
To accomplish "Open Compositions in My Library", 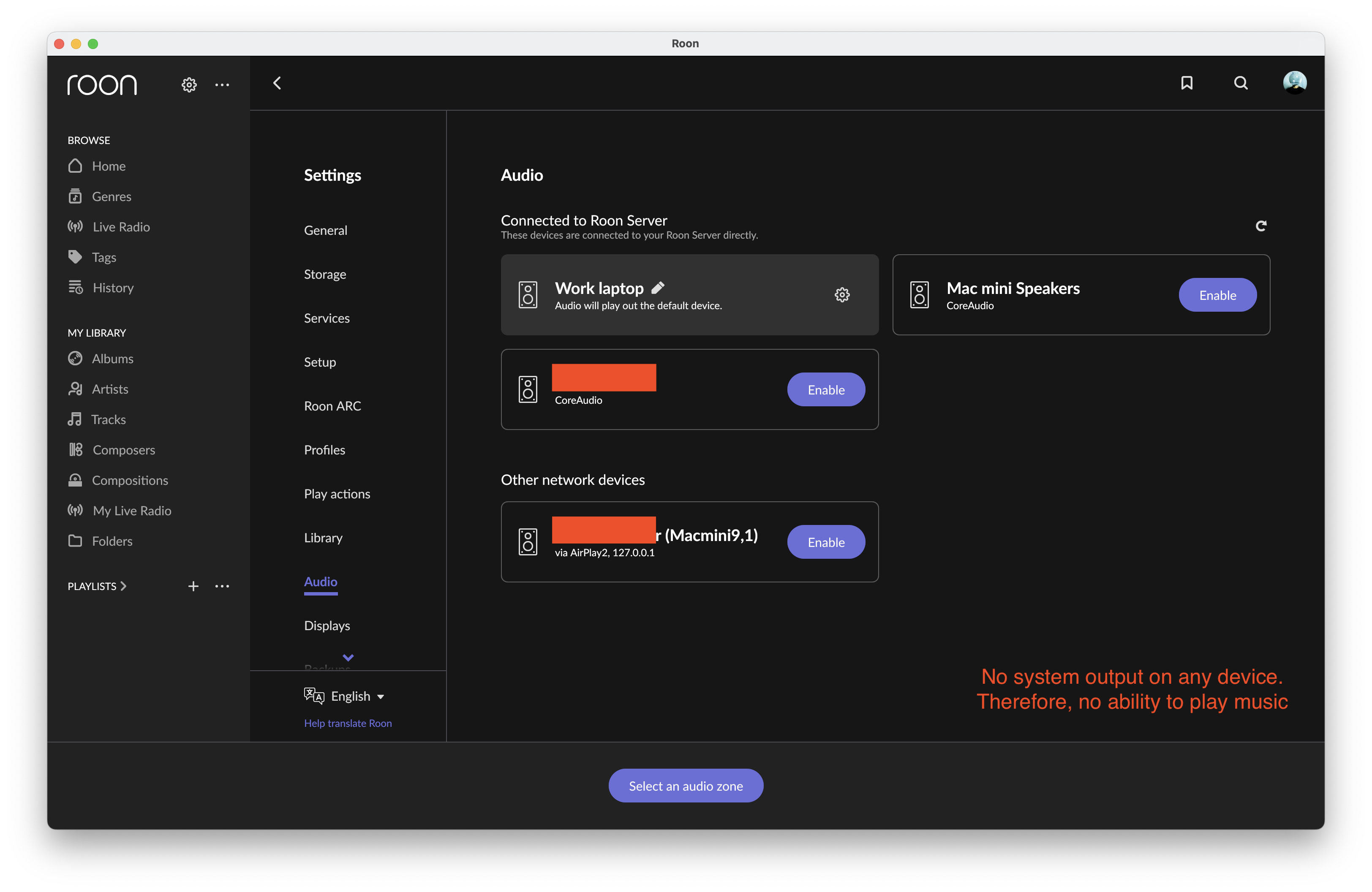I will tap(118, 480).
